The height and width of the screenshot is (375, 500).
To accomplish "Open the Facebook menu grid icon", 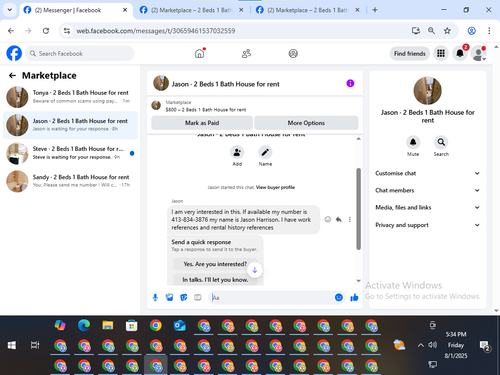I will (441, 53).
